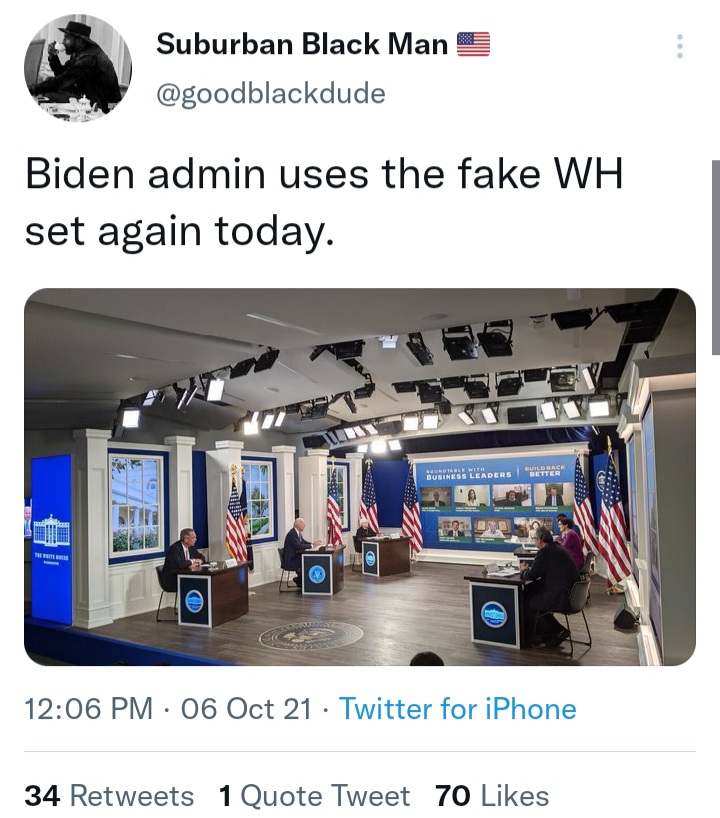Click the scrollbar thumb on the right edge

tap(716, 258)
